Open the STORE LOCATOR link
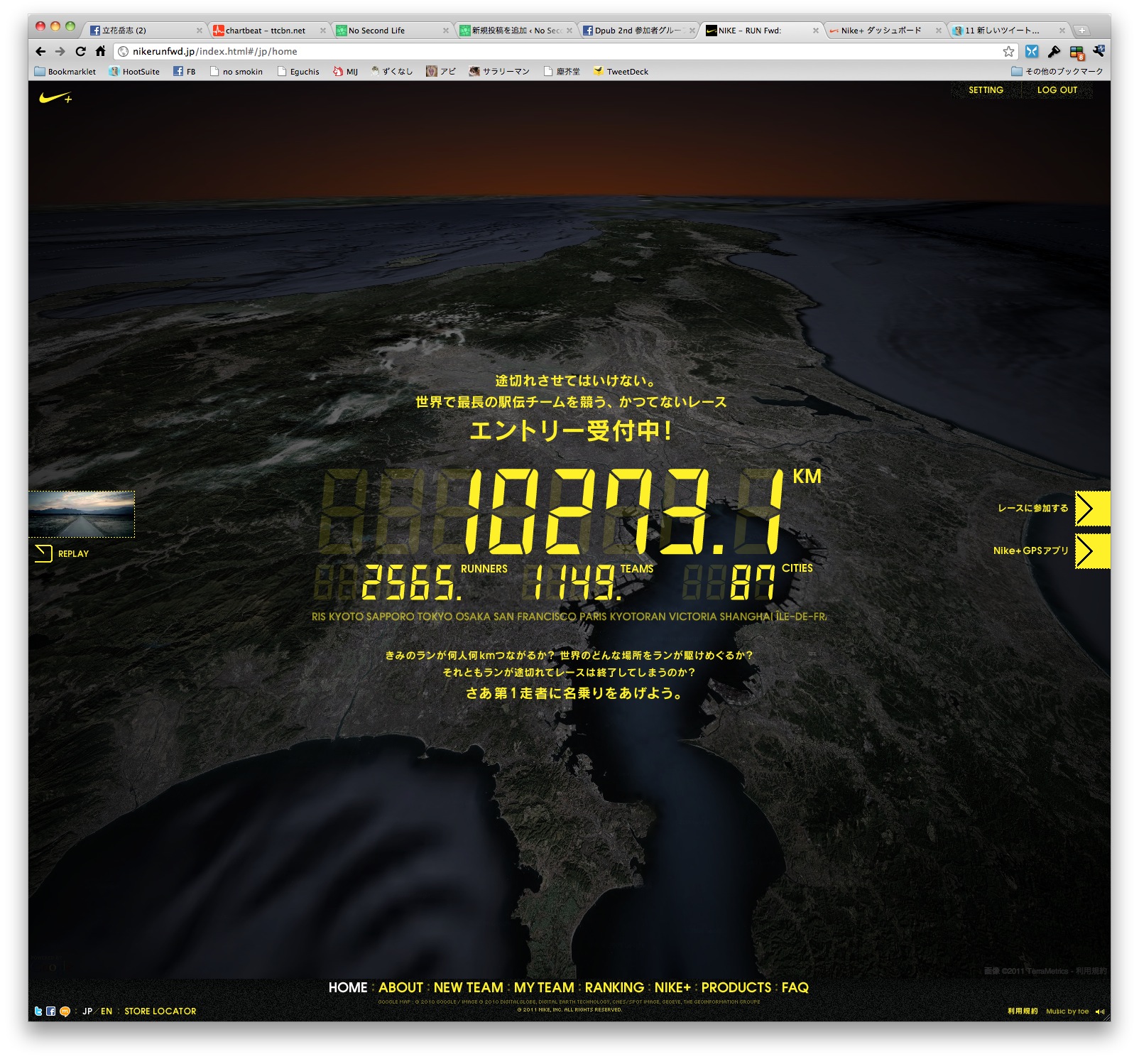The image size is (1139, 1064). [160, 1011]
